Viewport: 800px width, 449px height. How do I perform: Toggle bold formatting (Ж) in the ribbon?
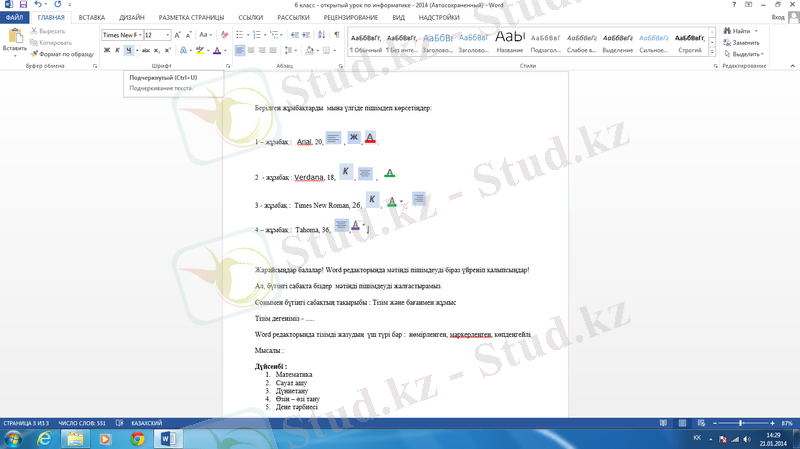[106, 50]
